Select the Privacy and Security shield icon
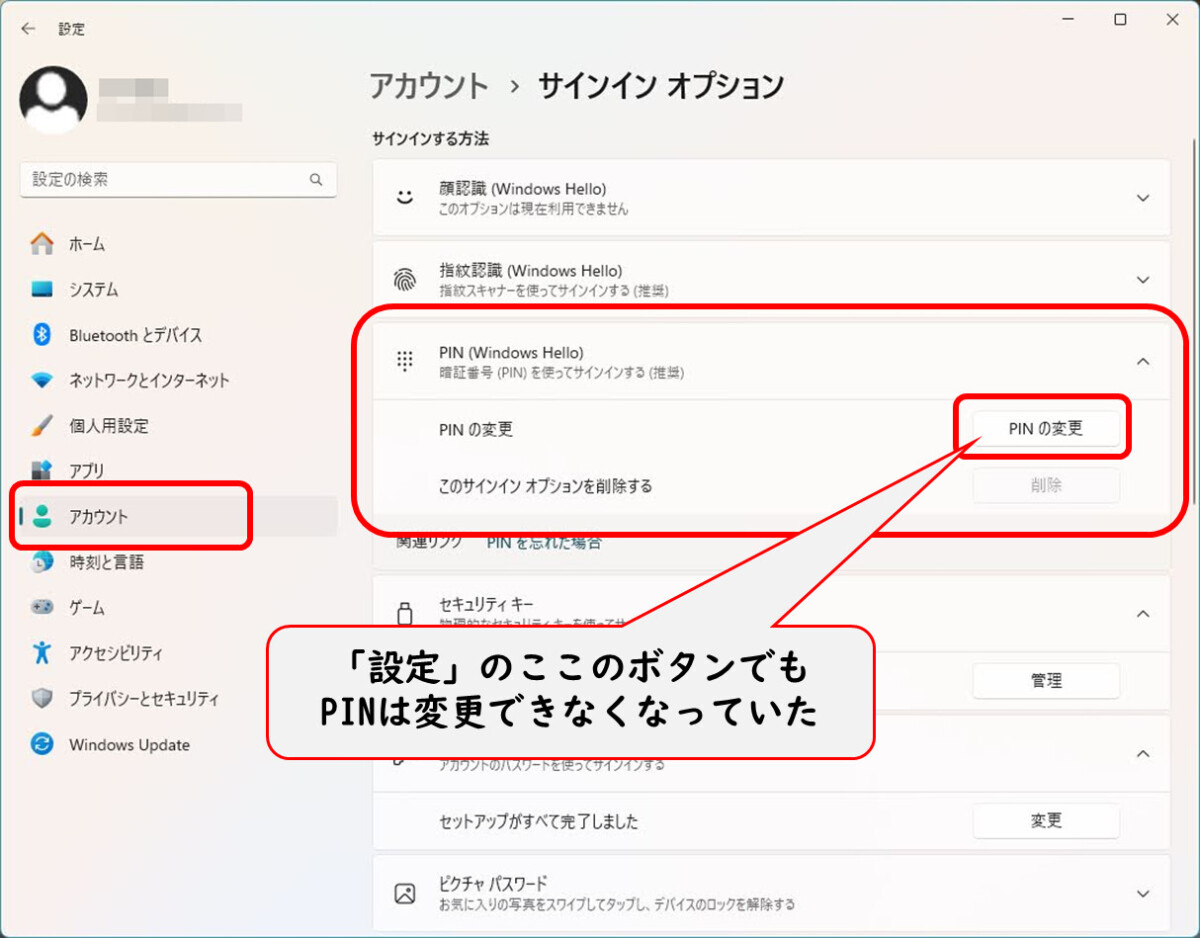This screenshot has height=938, width=1200. click(x=42, y=699)
